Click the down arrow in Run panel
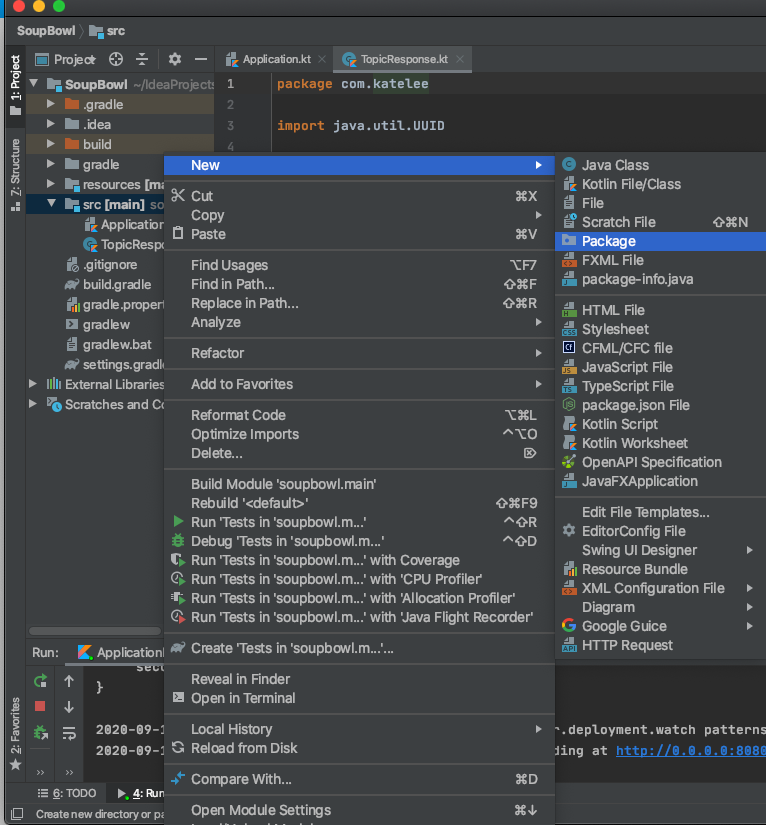This screenshot has height=825, width=766. pyautogui.click(x=69, y=707)
